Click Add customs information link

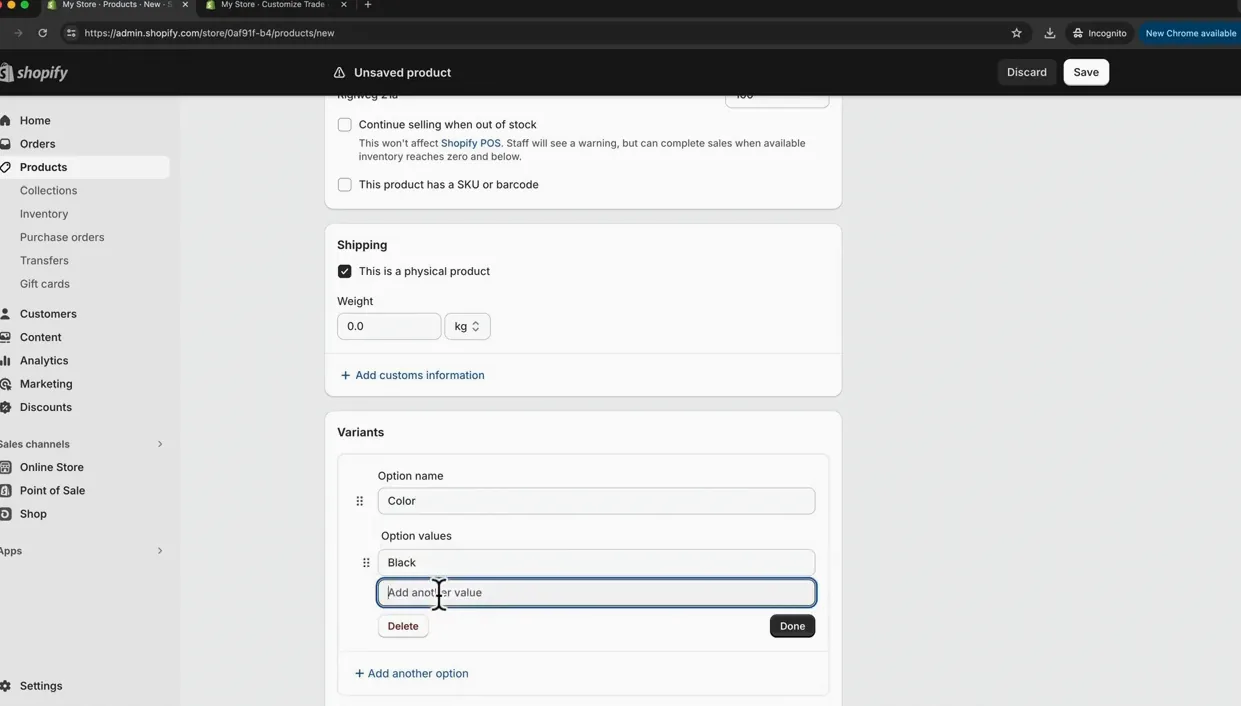pos(412,375)
